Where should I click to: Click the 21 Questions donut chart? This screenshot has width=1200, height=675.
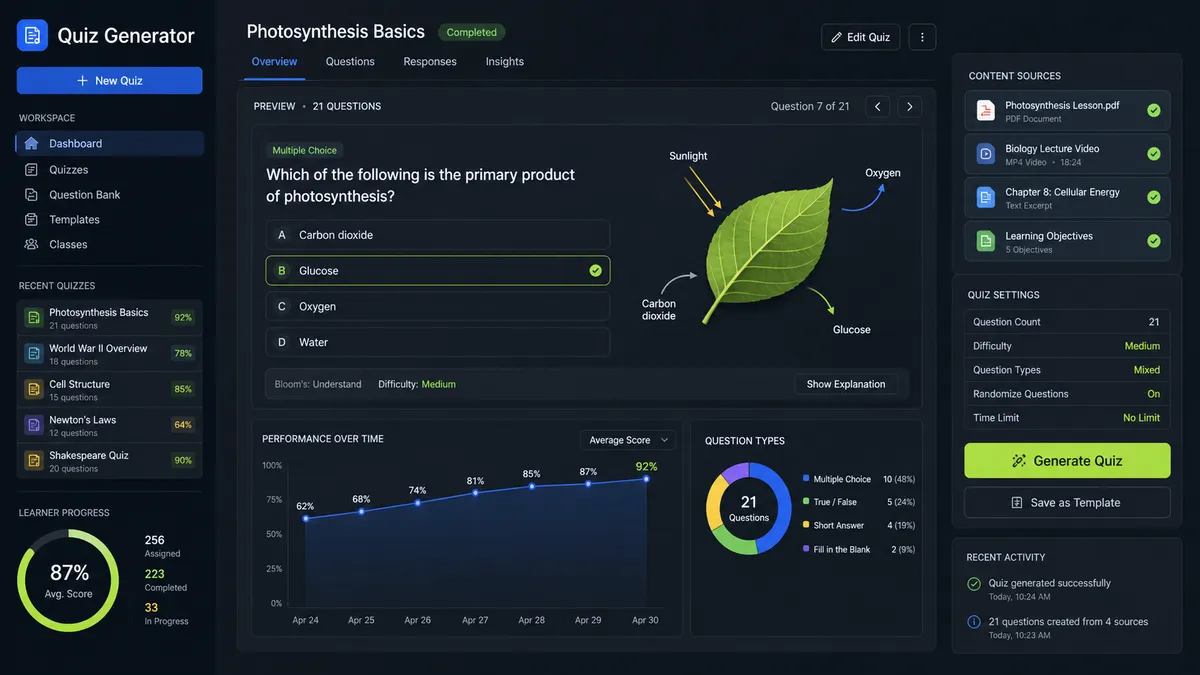[x=749, y=508]
